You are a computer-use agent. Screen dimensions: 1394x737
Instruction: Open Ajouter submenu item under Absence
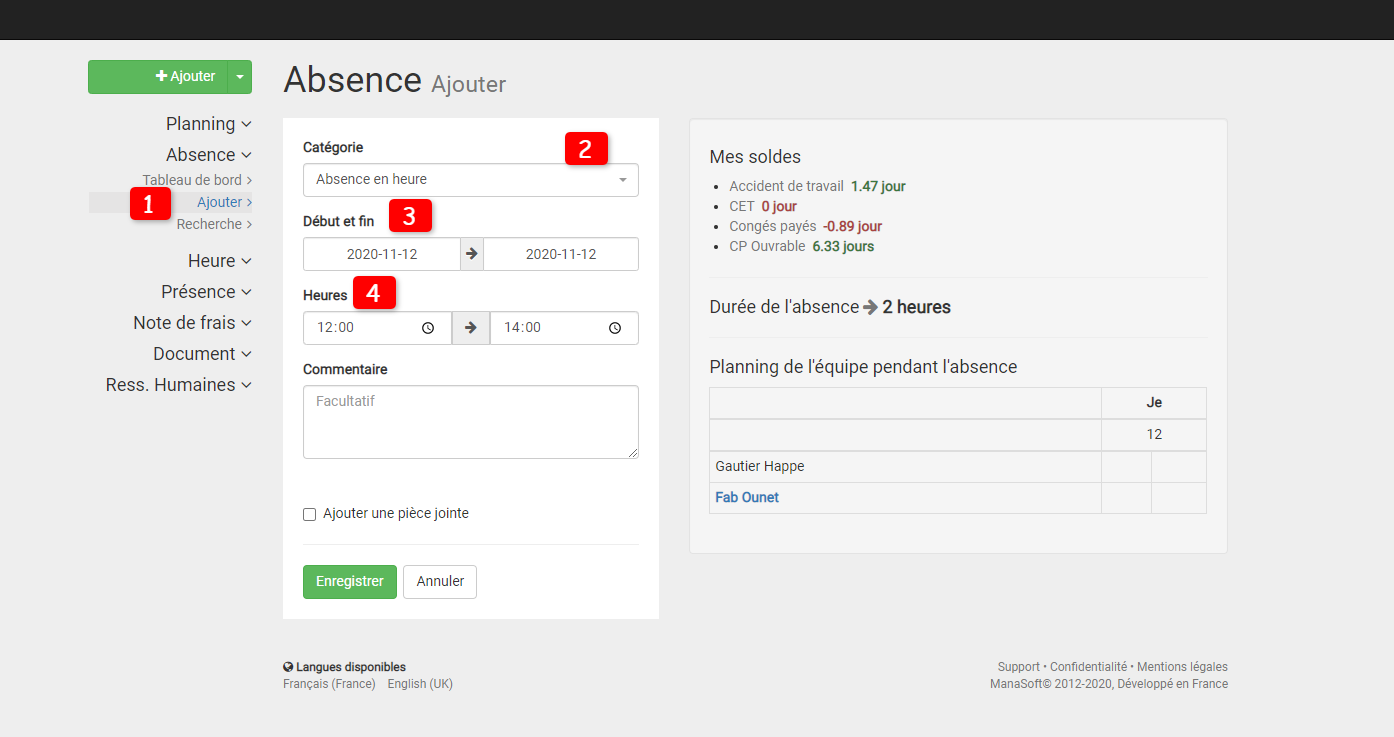[x=224, y=202]
